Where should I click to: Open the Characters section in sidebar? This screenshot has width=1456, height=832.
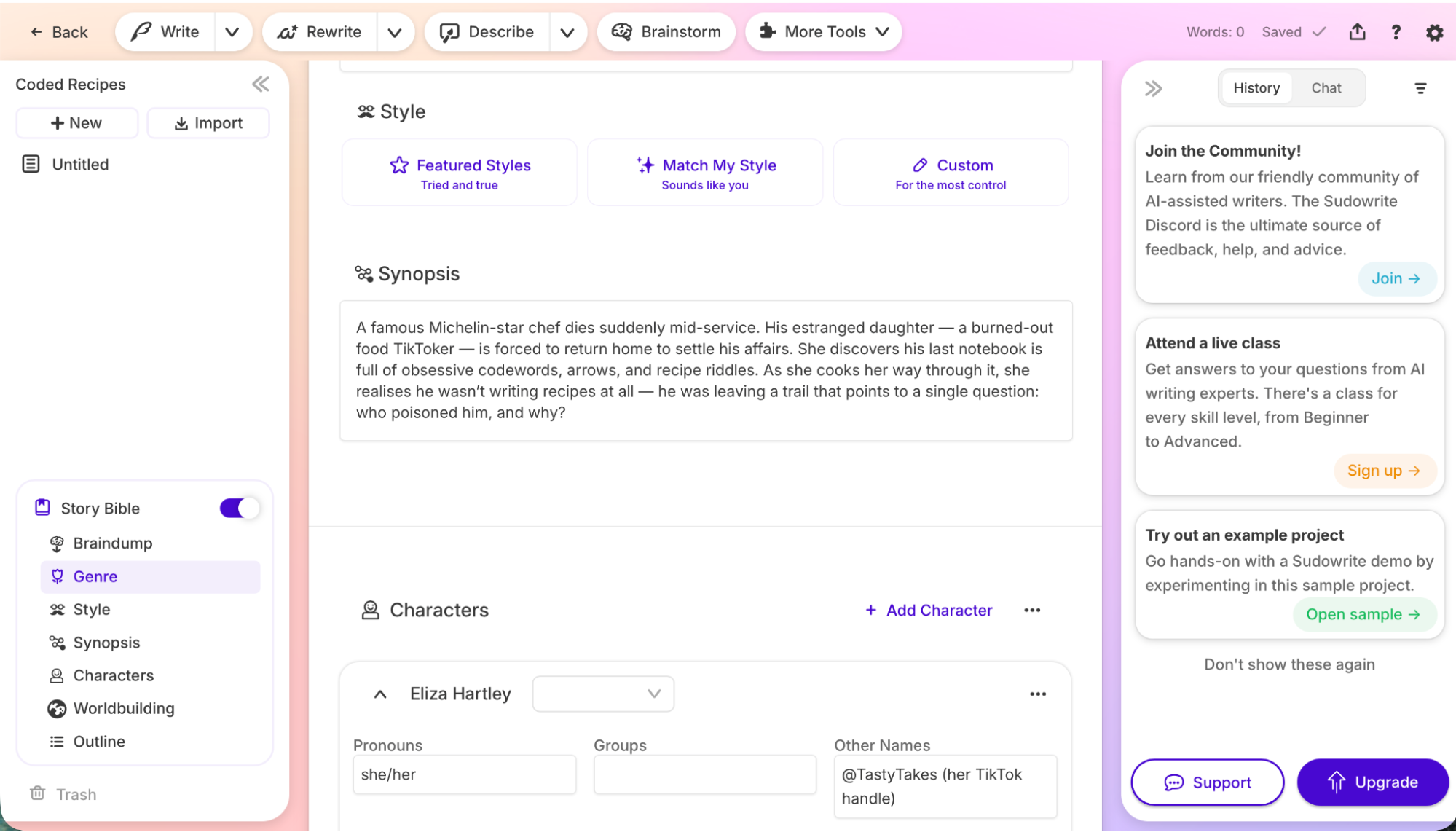[113, 675]
